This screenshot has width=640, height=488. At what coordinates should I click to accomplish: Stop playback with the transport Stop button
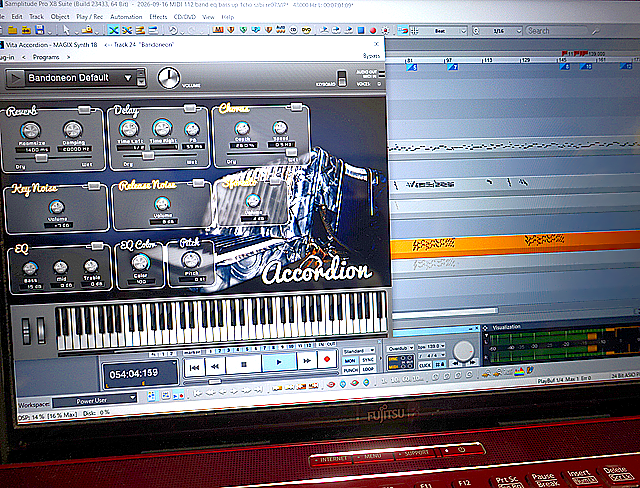(244, 364)
